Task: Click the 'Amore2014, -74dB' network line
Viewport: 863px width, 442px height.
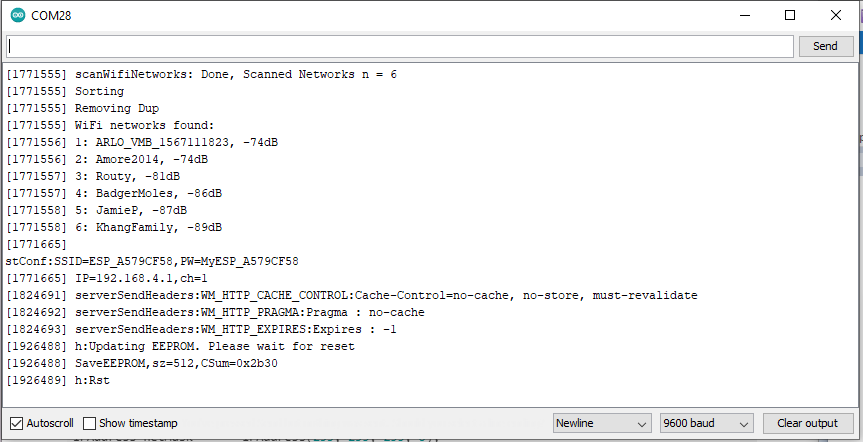Action: point(107,160)
